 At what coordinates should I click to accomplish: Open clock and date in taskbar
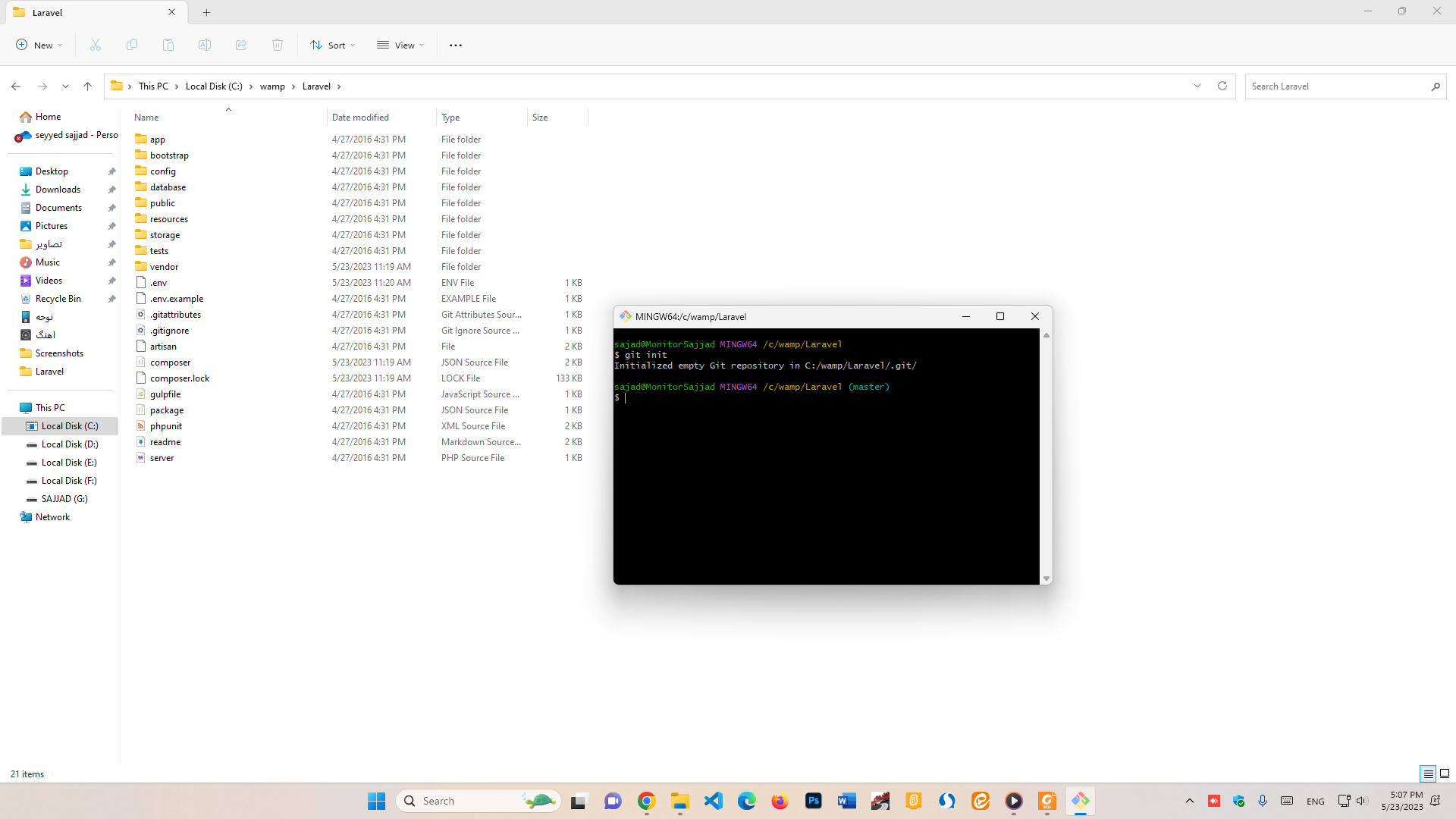[x=1402, y=801]
